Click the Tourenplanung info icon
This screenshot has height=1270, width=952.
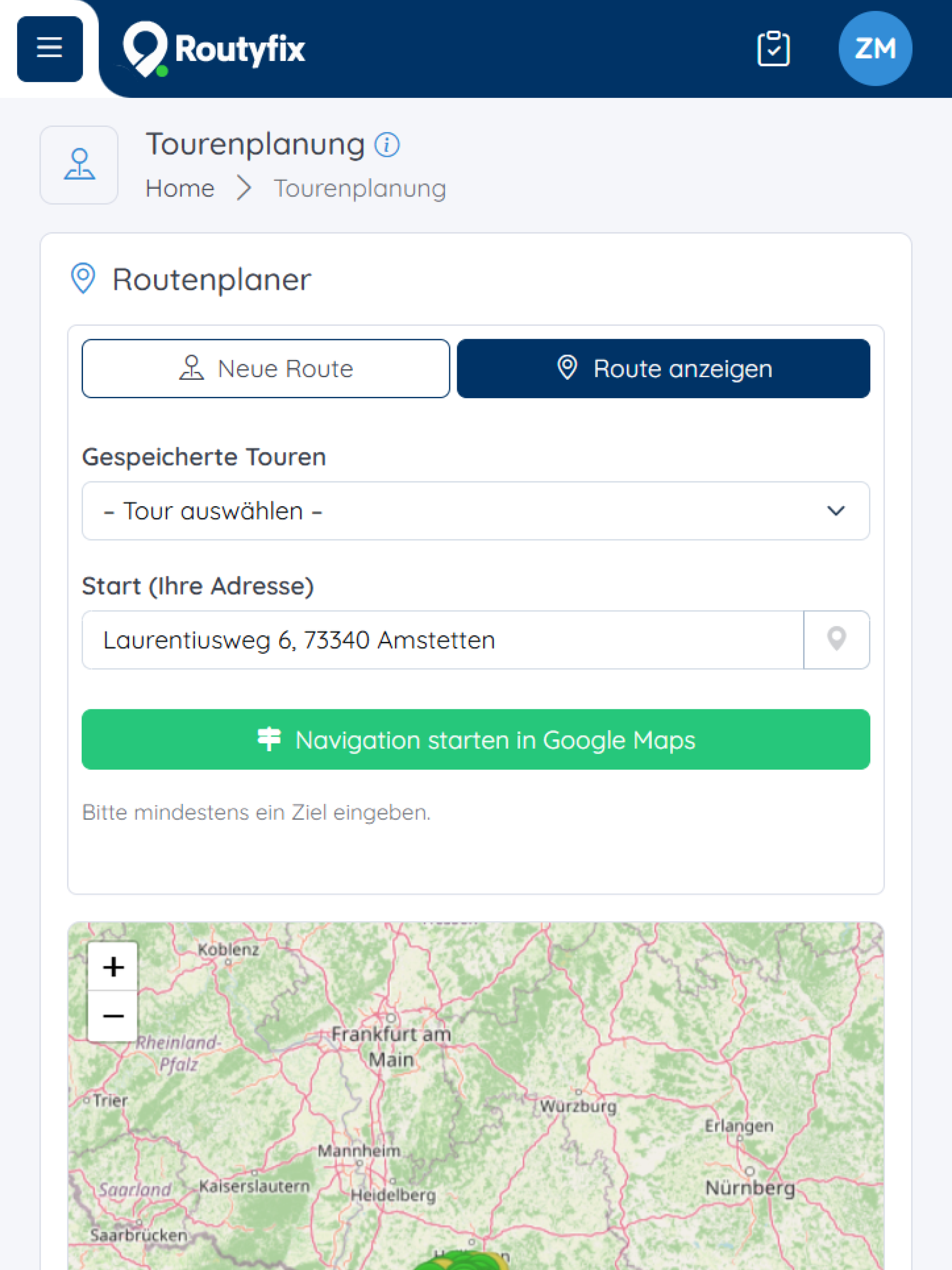(x=387, y=145)
